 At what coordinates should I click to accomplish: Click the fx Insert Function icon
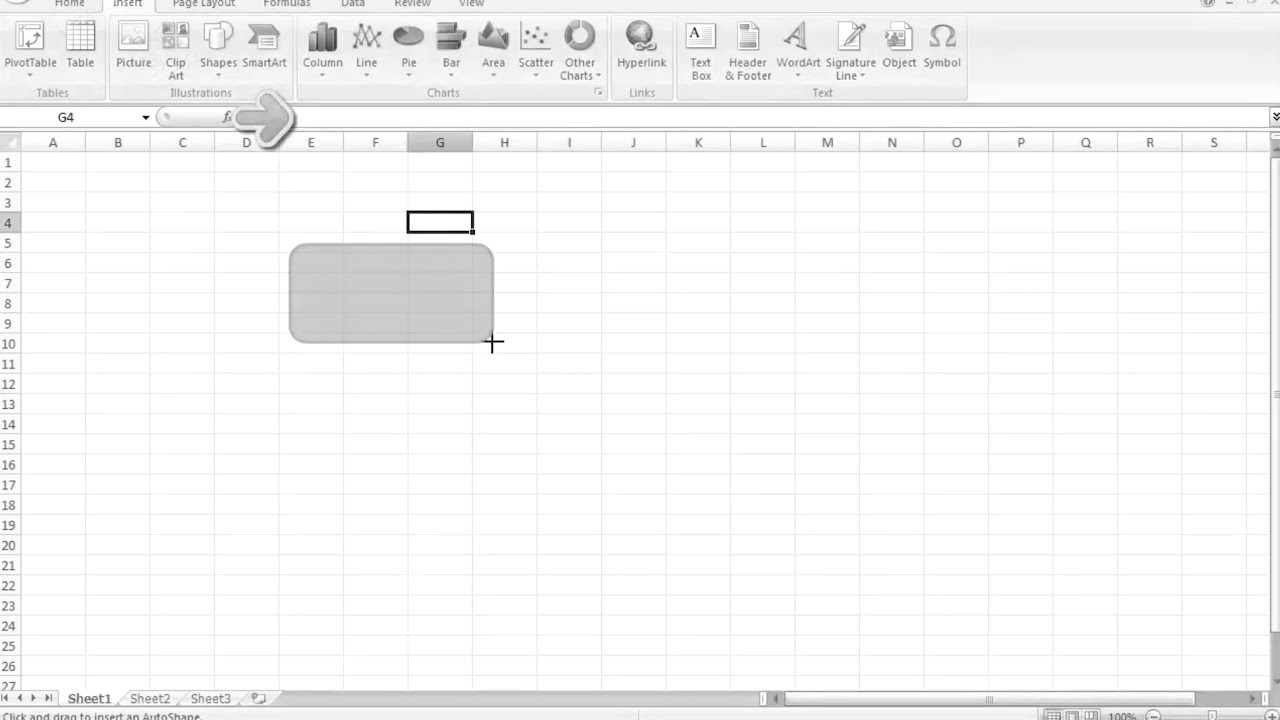pos(227,117)
